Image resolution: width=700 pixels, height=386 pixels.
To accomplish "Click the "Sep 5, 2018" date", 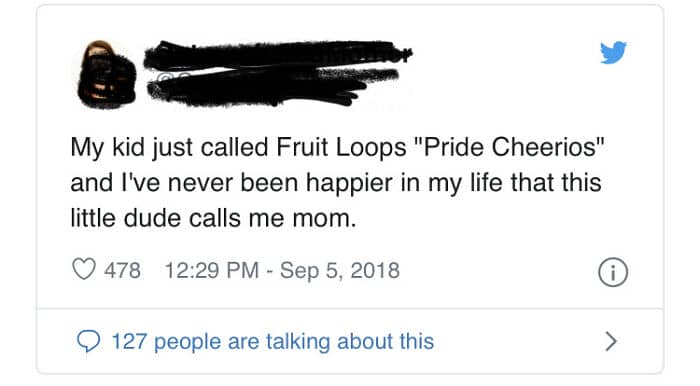I will point(340,270).
